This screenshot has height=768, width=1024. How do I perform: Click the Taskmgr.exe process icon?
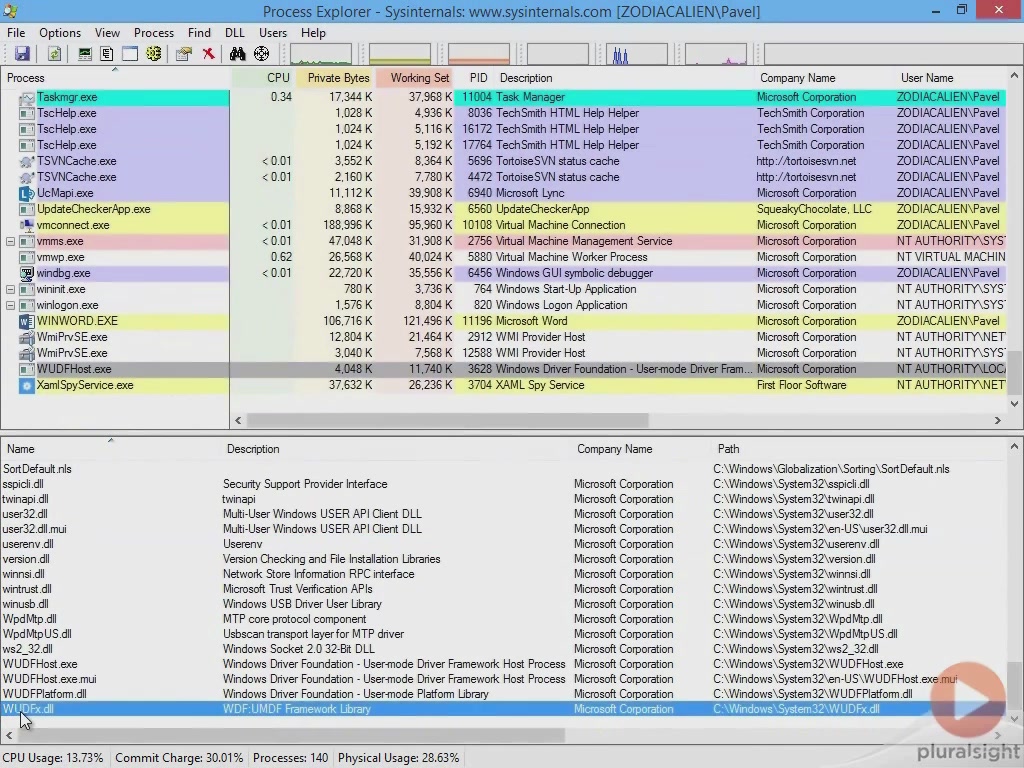27,97
